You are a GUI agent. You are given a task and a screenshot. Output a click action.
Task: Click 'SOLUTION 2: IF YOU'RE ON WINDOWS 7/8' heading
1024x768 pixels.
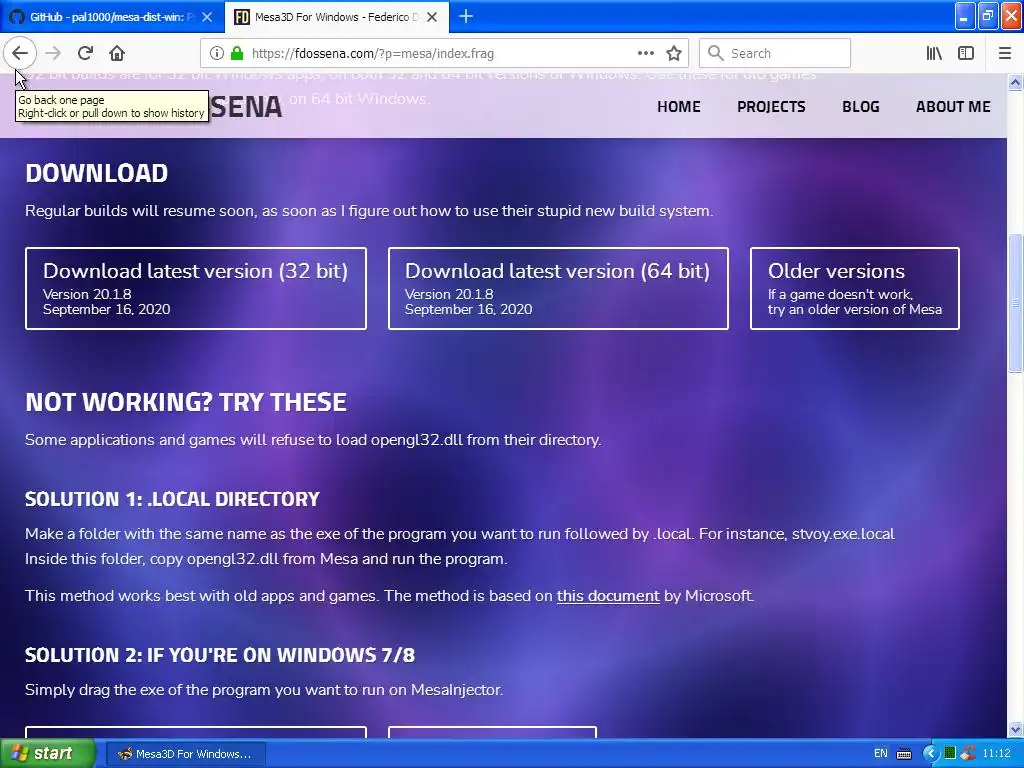tap(220, 655)
